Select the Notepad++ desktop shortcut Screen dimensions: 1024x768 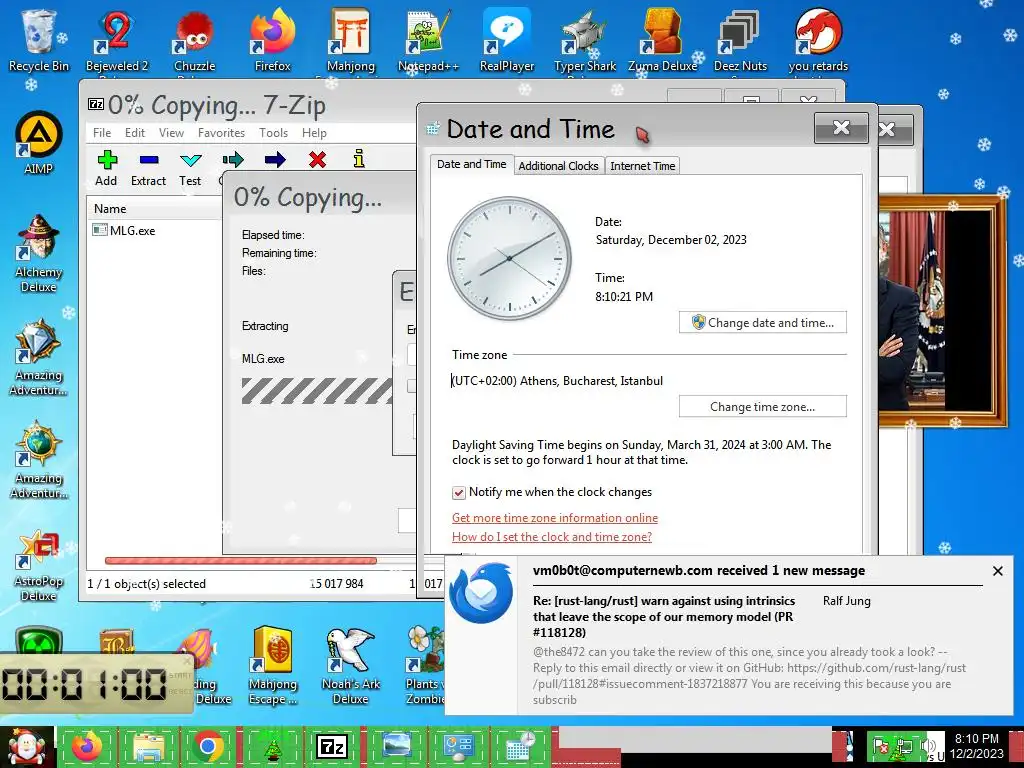pos(428,40)
